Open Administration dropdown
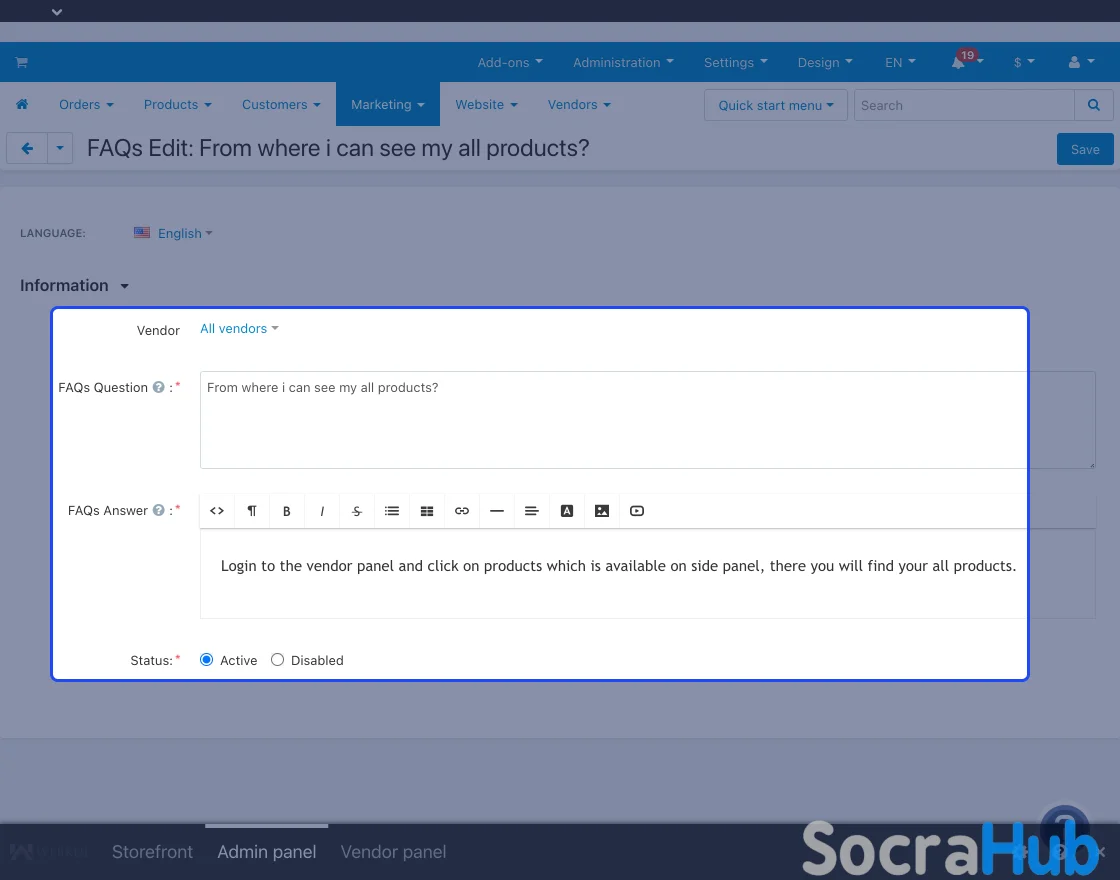This screenshot has width=1120, height=880. point(624,62)
